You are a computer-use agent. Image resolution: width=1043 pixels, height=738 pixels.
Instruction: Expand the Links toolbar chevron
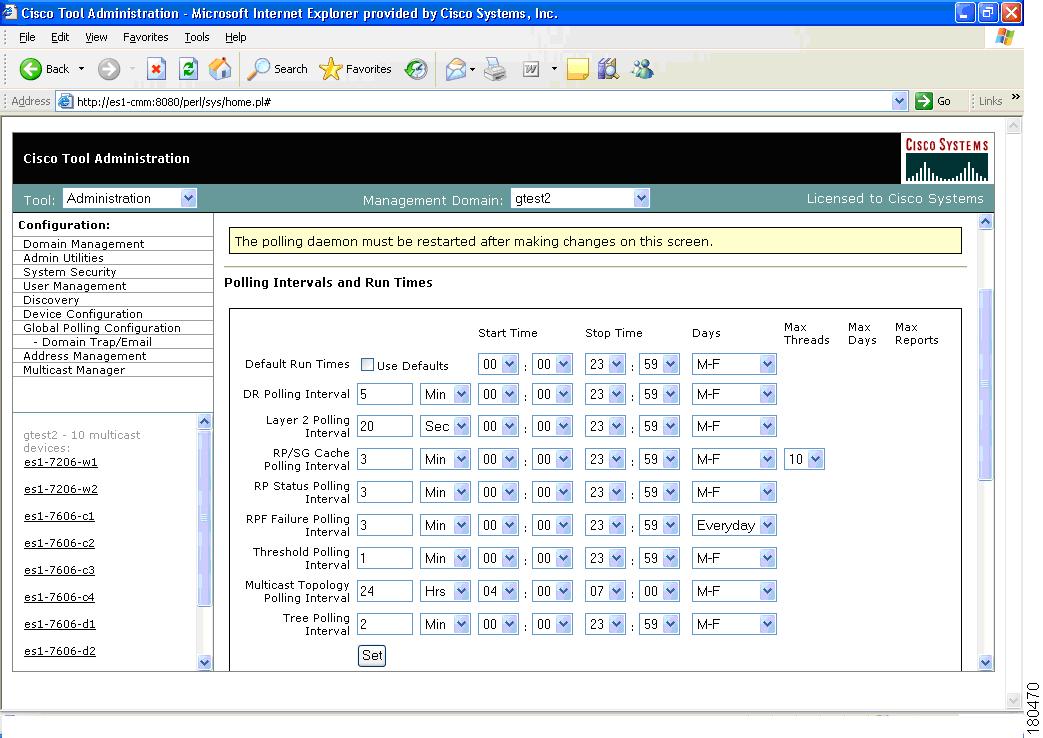(x=1016, y=97)
